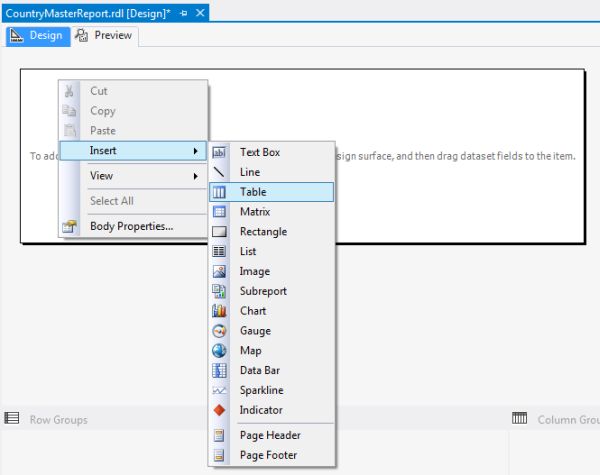Choose Insert in the context menu

click(x=133, y=151)
